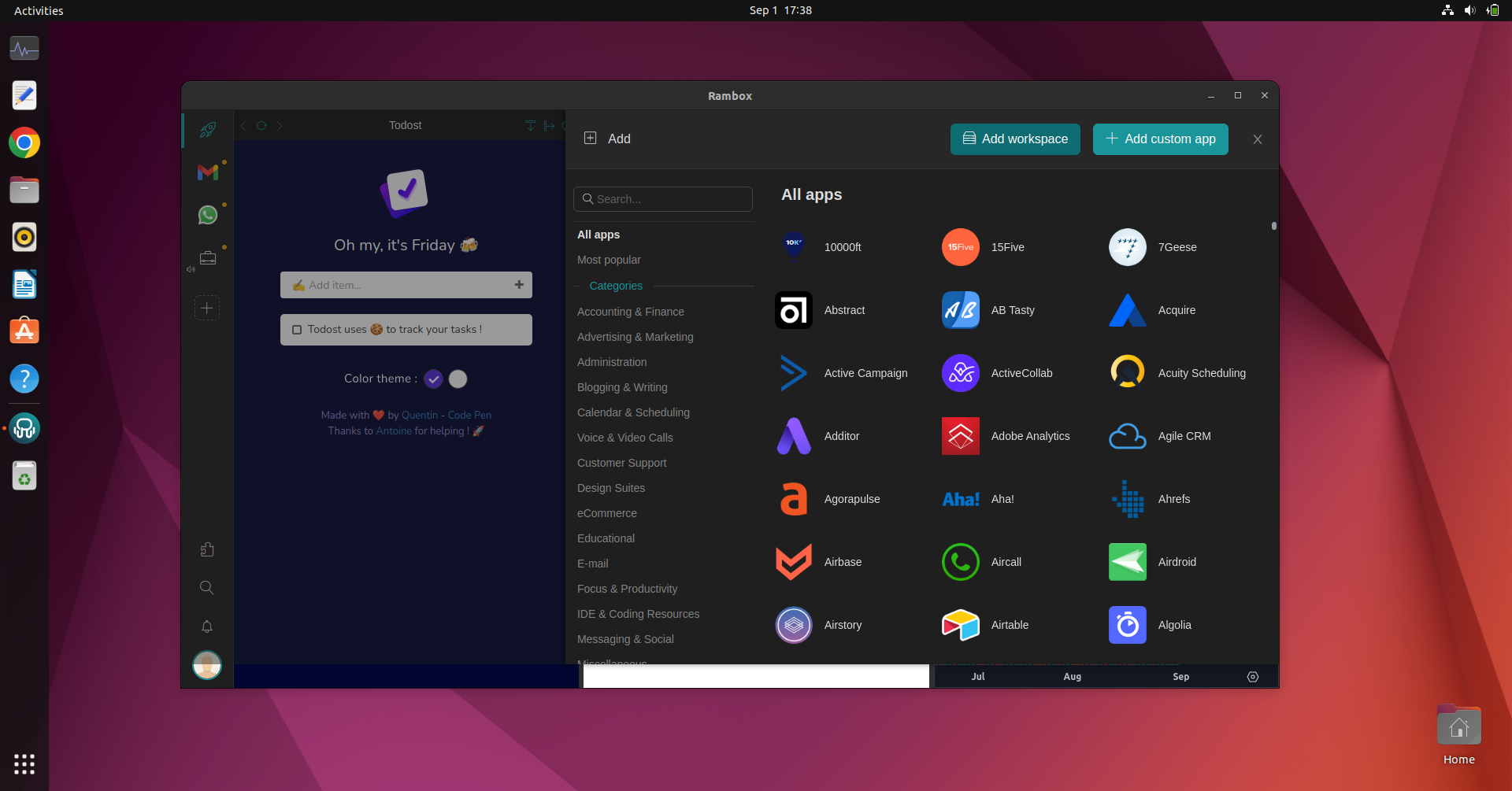The image size is (1512, 791).
Task: Select the Adobe Analytics app icon
Action: click(x=960, y=436)
